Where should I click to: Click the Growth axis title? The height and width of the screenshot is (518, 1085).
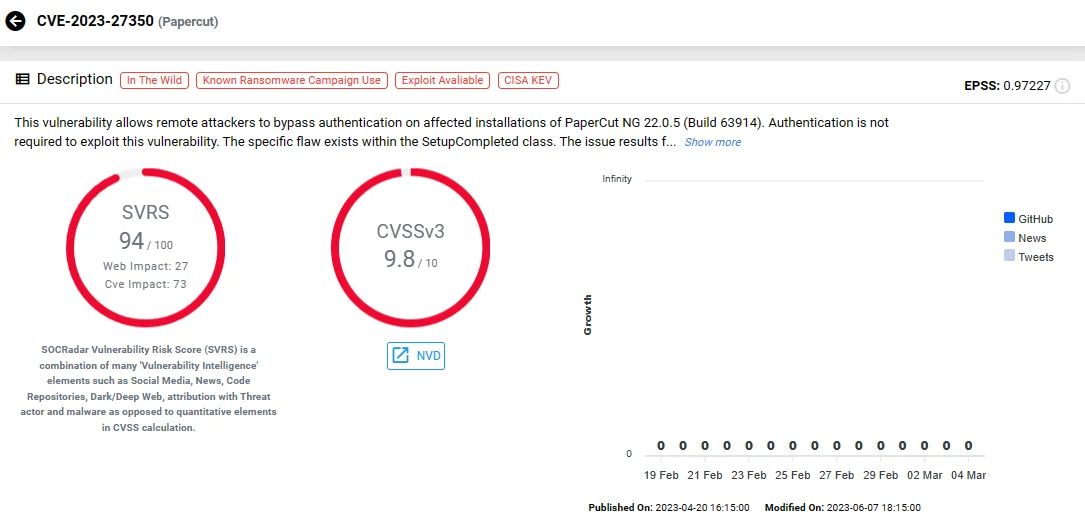588,315
